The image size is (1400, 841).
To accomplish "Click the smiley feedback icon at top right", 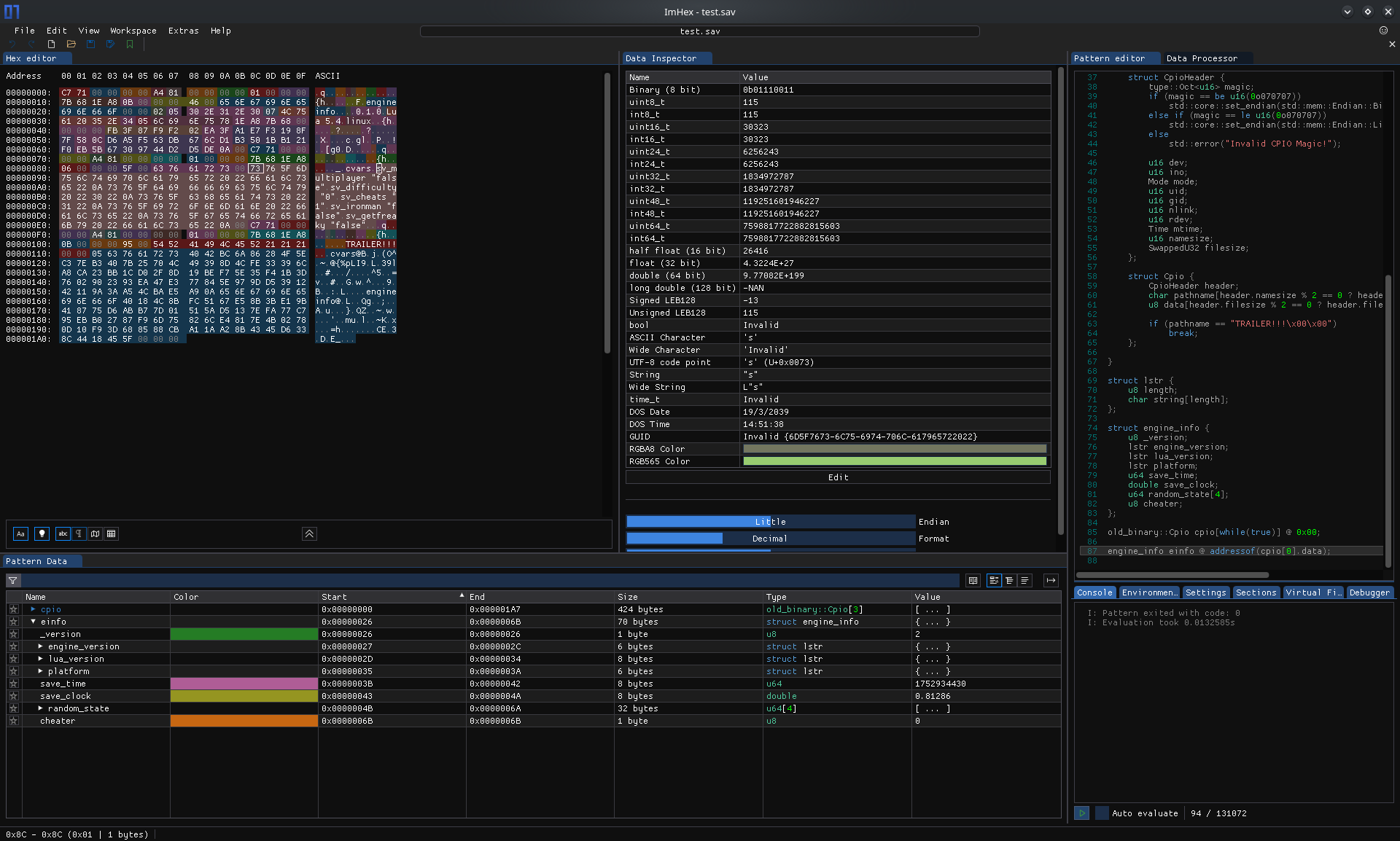I will point(1383,31).
